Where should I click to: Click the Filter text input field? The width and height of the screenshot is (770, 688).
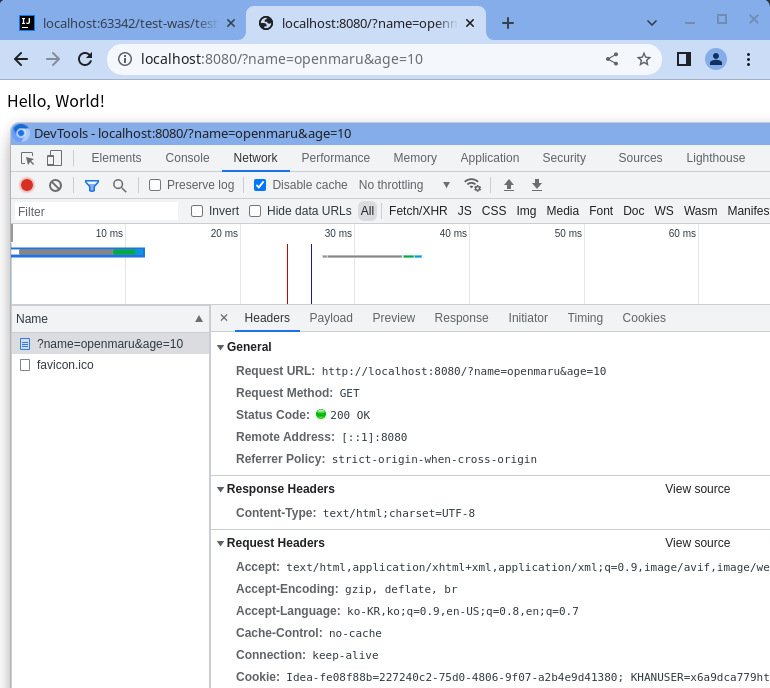95,211
